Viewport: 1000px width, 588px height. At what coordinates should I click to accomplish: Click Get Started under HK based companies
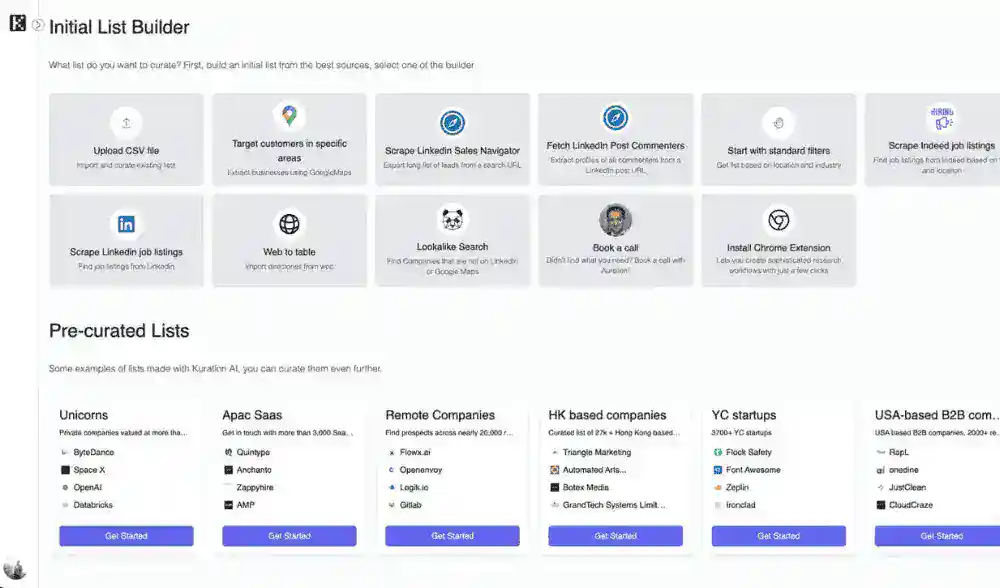[x=615, y=536]
